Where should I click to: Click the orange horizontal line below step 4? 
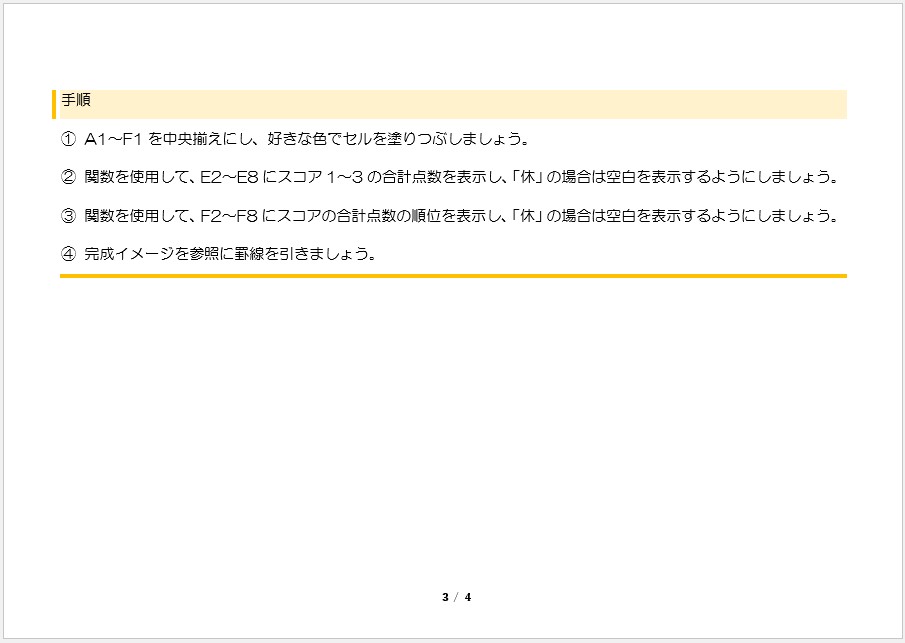pos(453,275)
